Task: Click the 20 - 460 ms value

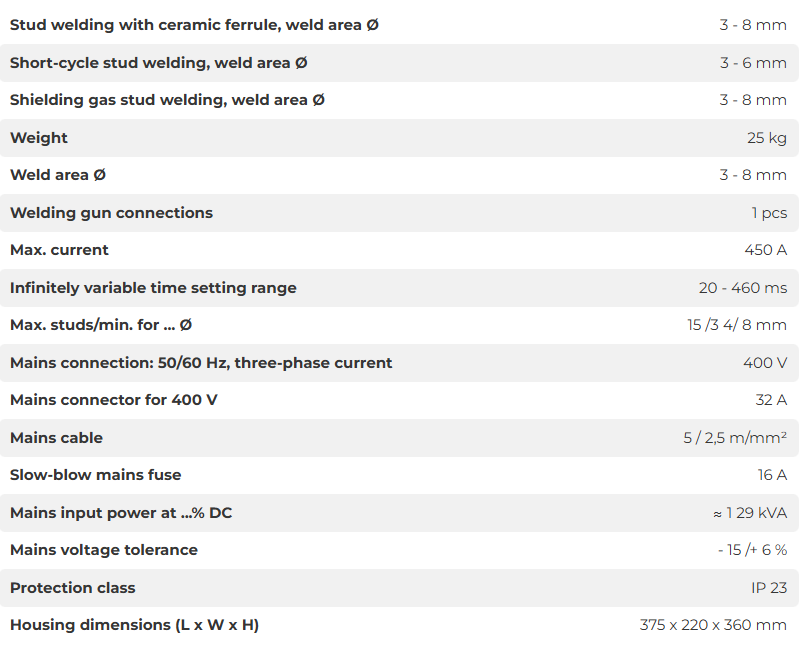Action: point(743,288)
